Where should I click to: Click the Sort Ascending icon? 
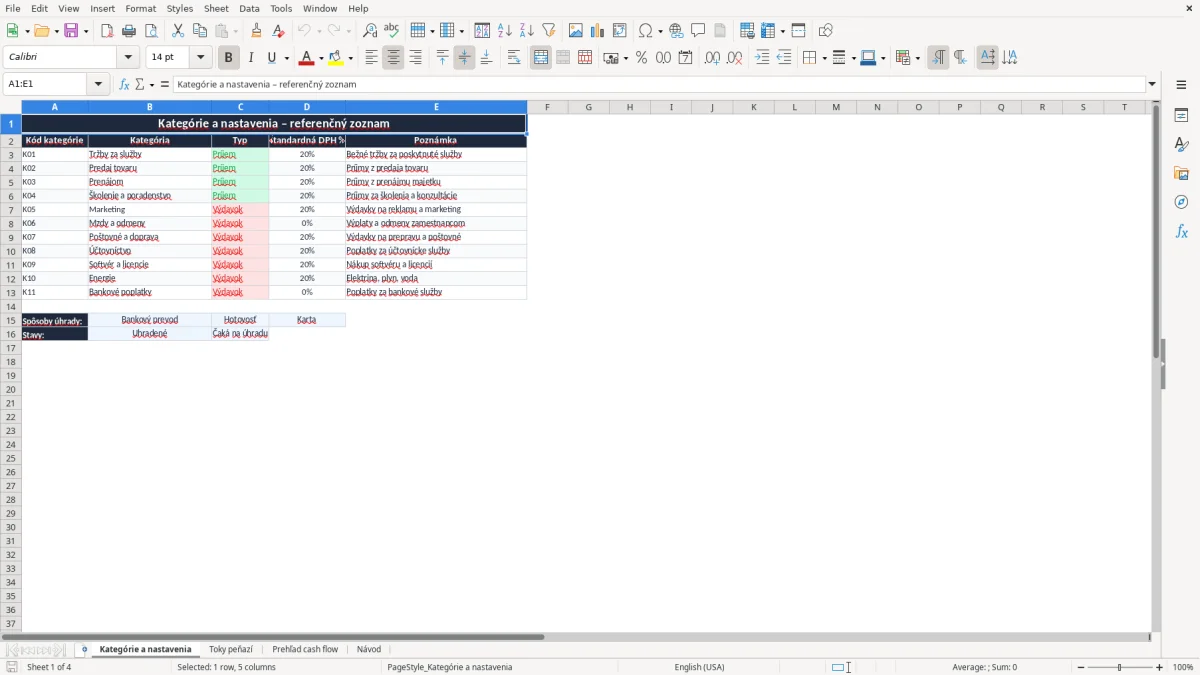(505, 31)
